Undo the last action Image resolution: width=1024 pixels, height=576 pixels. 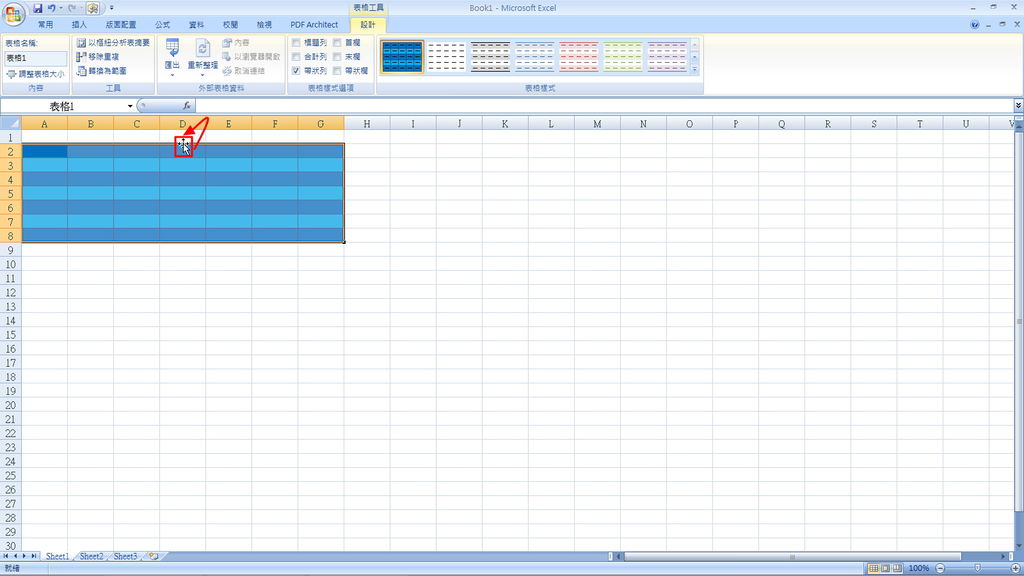click(x=52, y=8)
